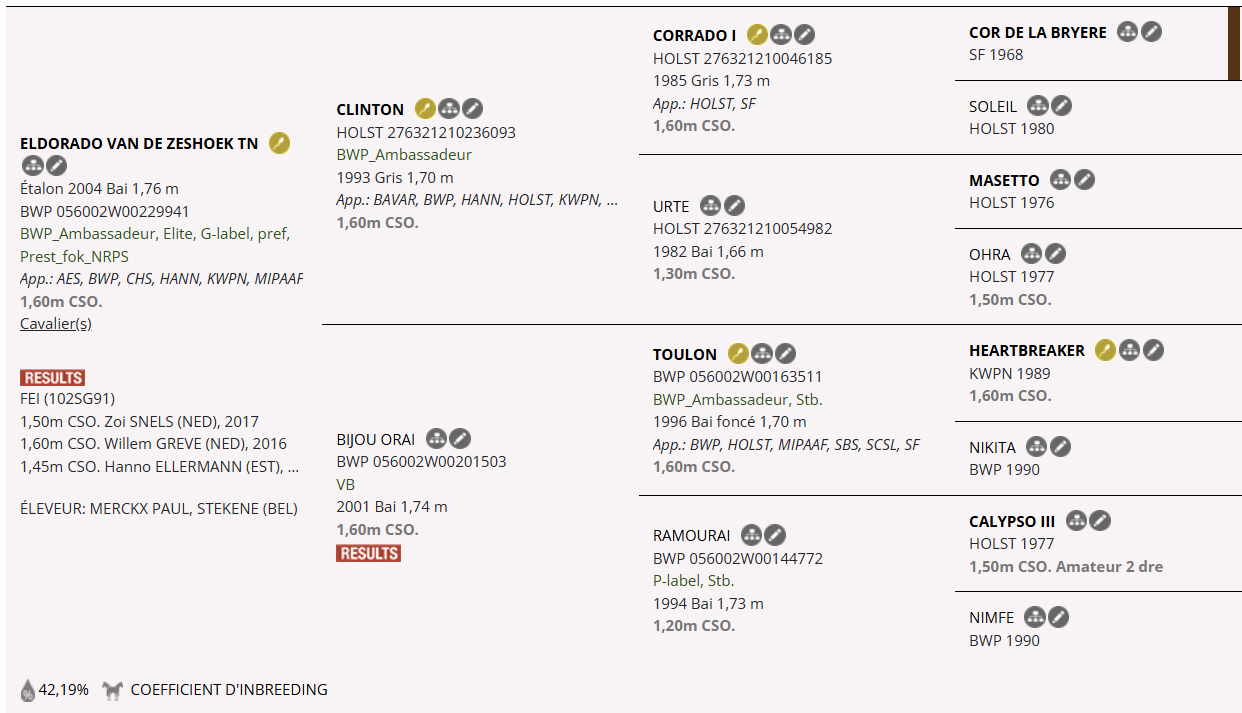The image size is (1242, 713).
Task: Open the pedigree tree icon for Cor de la Bryere
Action: coord(1127,32)
